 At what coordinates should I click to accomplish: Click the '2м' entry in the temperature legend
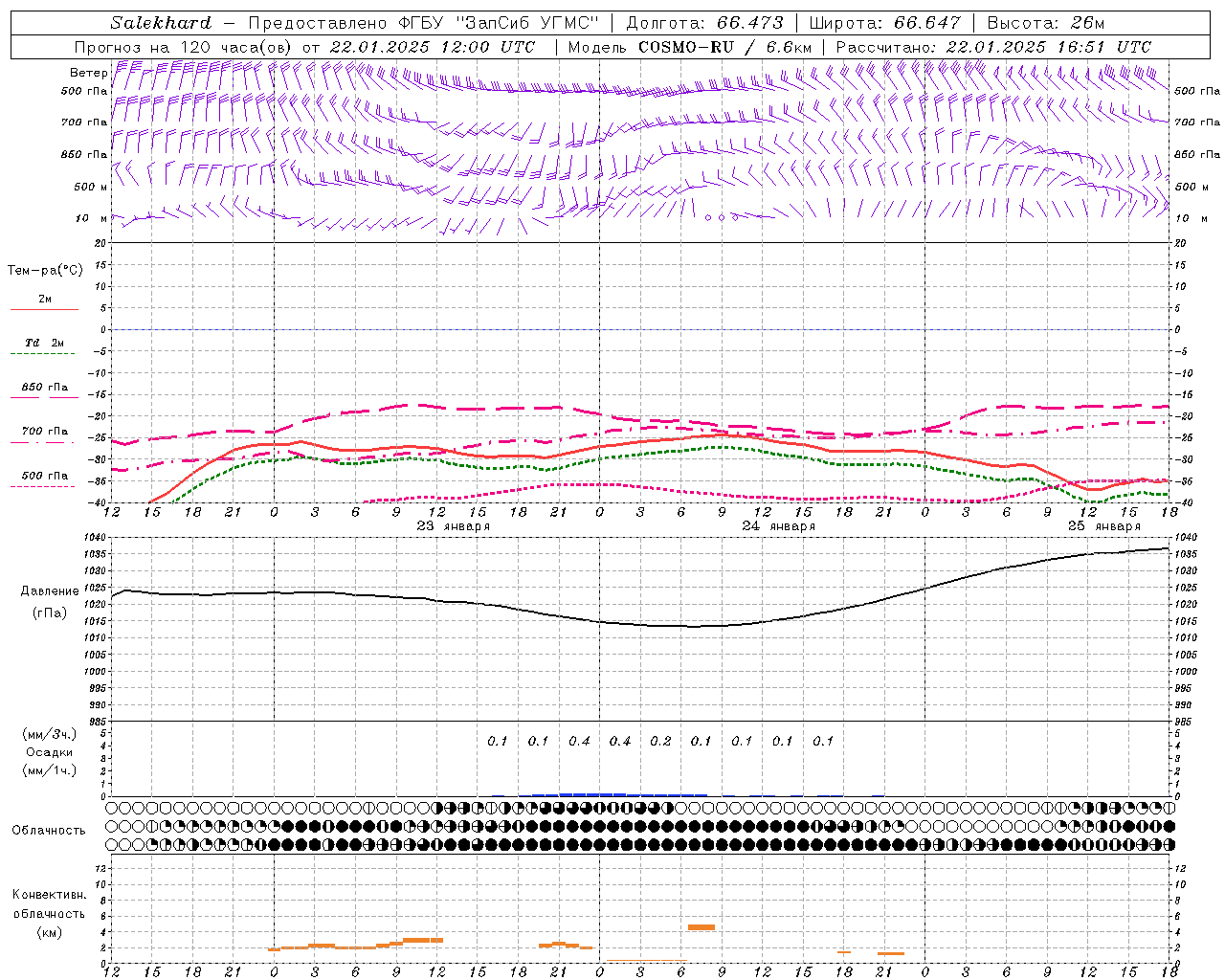[x=45, y=299]
